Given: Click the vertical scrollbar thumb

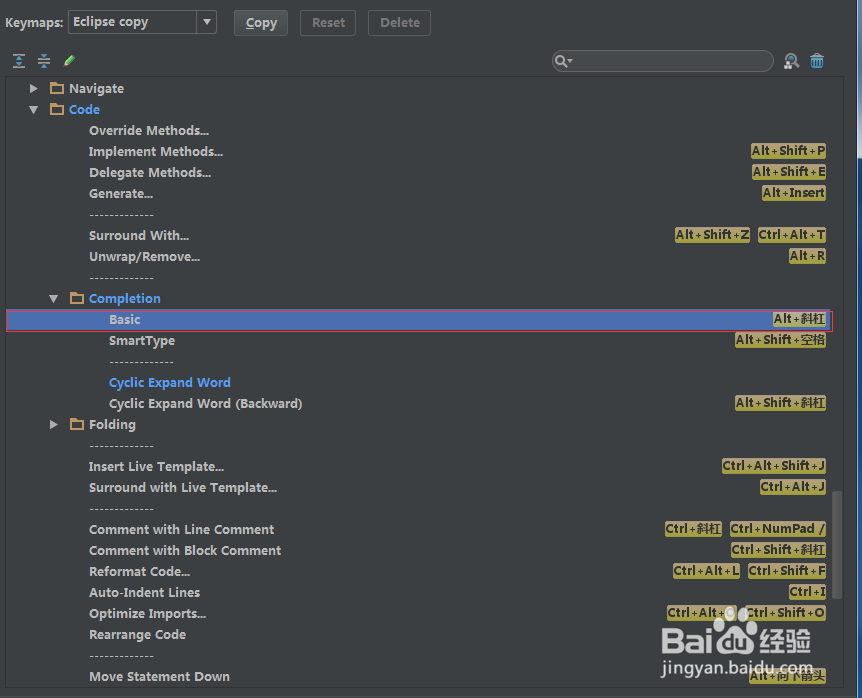Looking at the screenshot, I should (837, 544).
